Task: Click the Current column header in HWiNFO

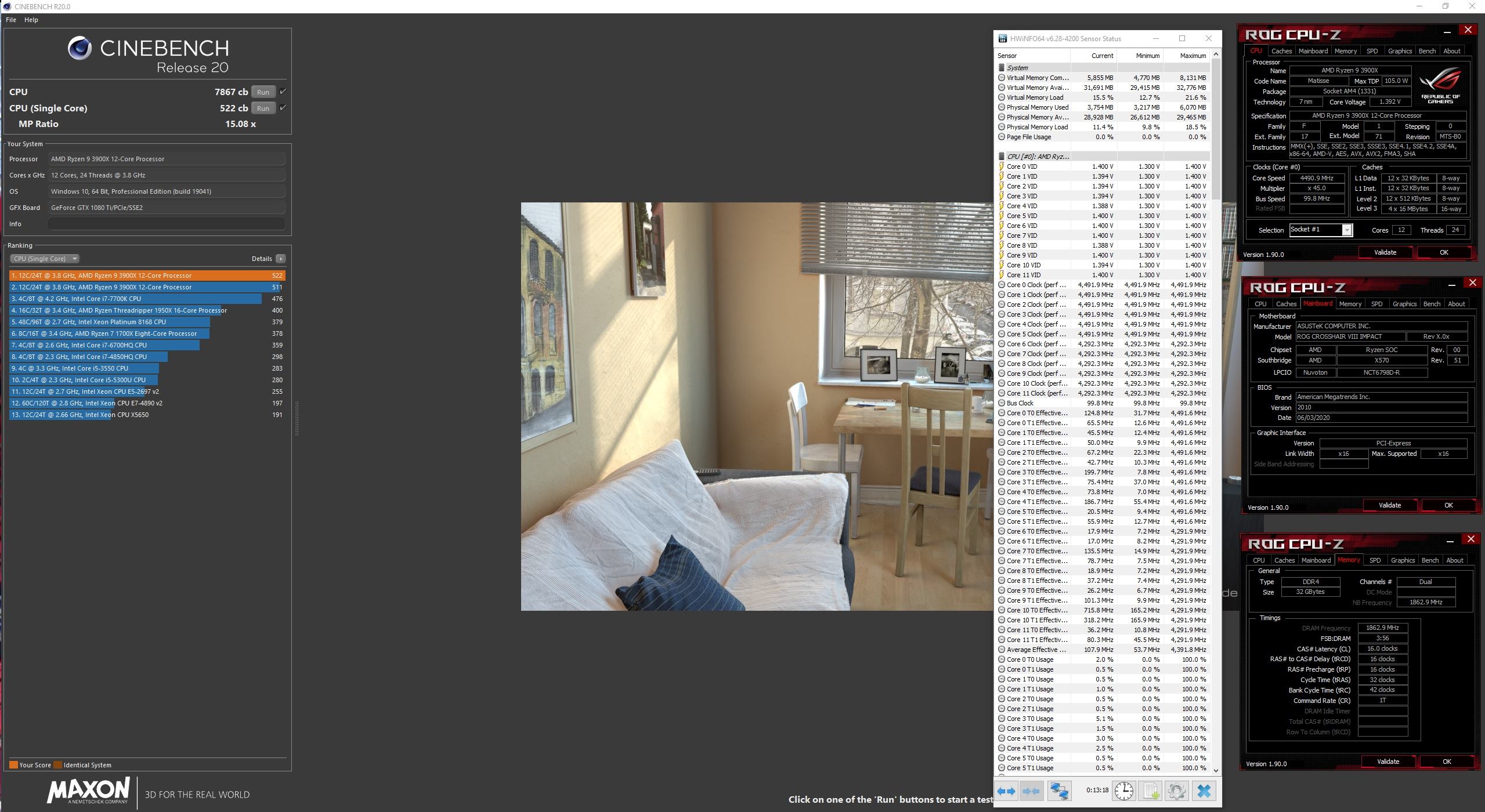Action: (x=1093, y=56)
